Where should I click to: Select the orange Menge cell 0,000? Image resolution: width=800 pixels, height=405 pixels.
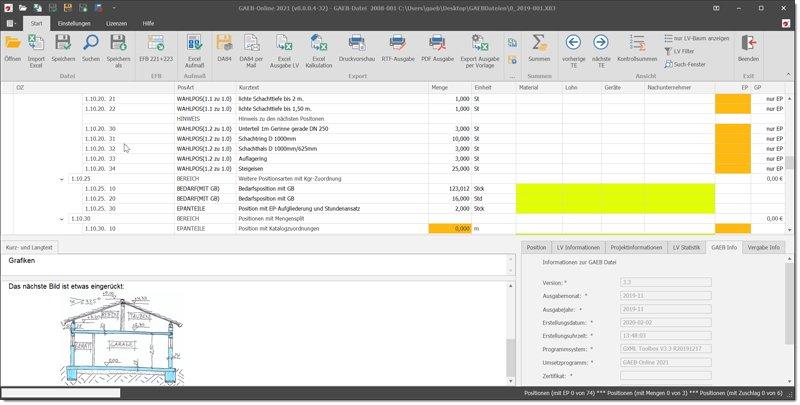449,229
